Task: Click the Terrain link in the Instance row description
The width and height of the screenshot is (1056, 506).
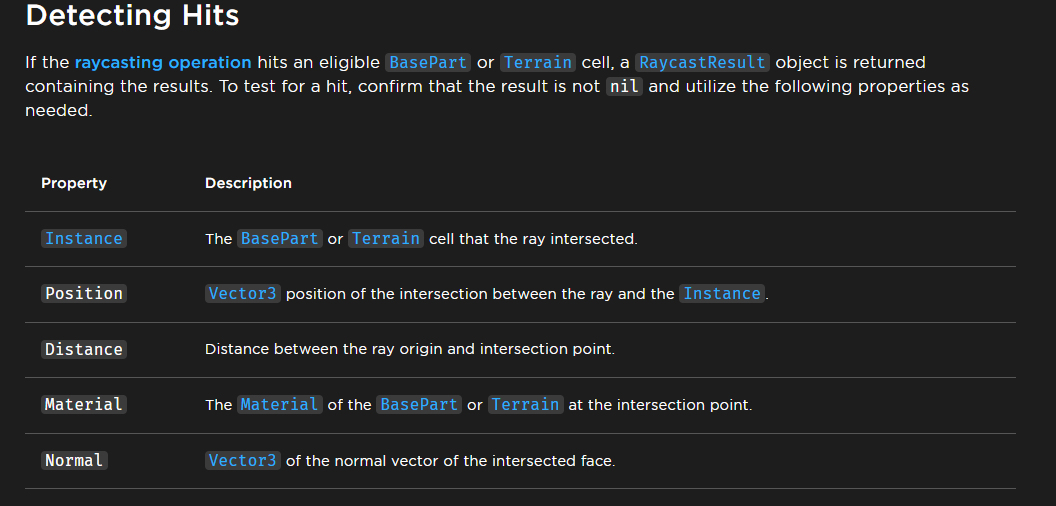Action: 386,239
